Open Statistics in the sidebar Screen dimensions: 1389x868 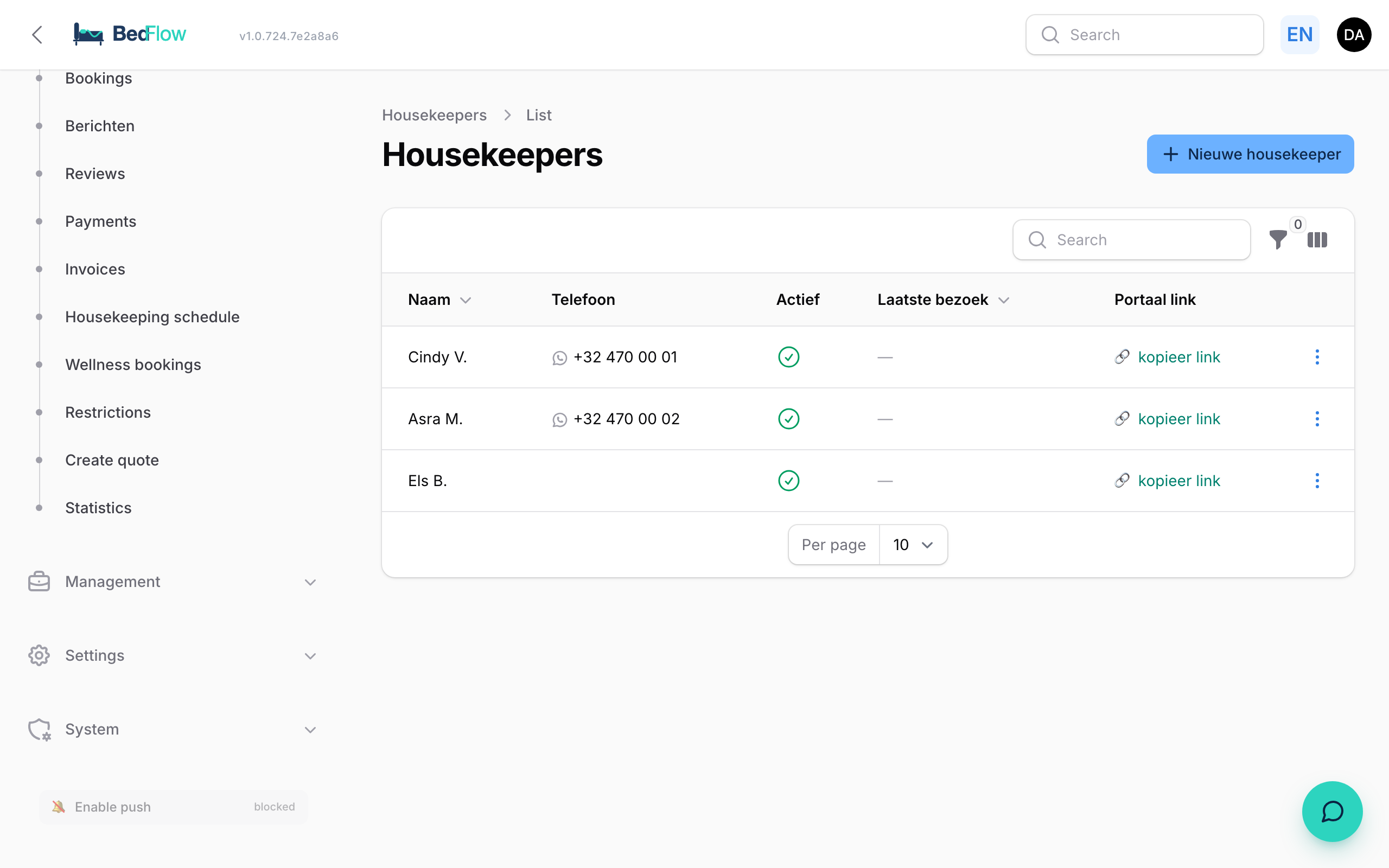click(x=98, y=507)
